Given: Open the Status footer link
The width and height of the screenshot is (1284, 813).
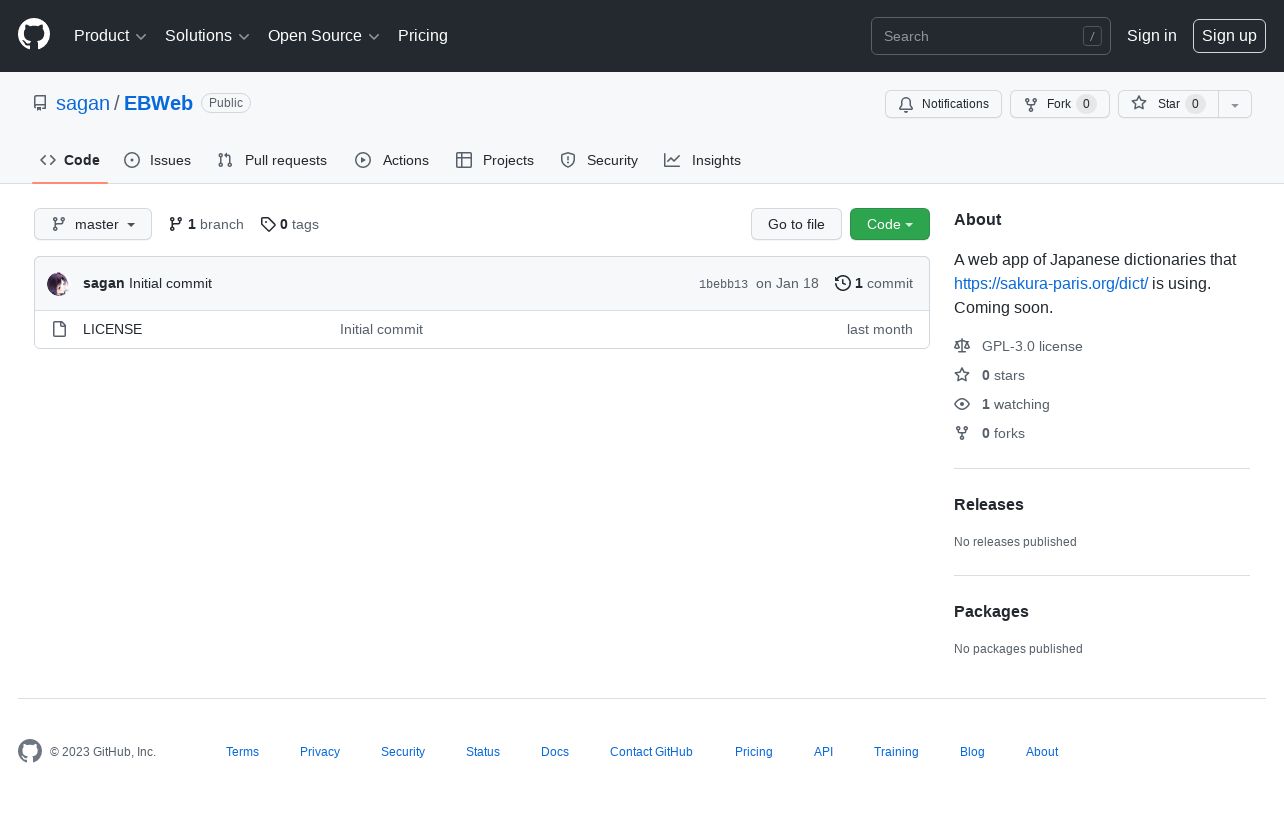Looking at the screenshot, I should 483,752.
